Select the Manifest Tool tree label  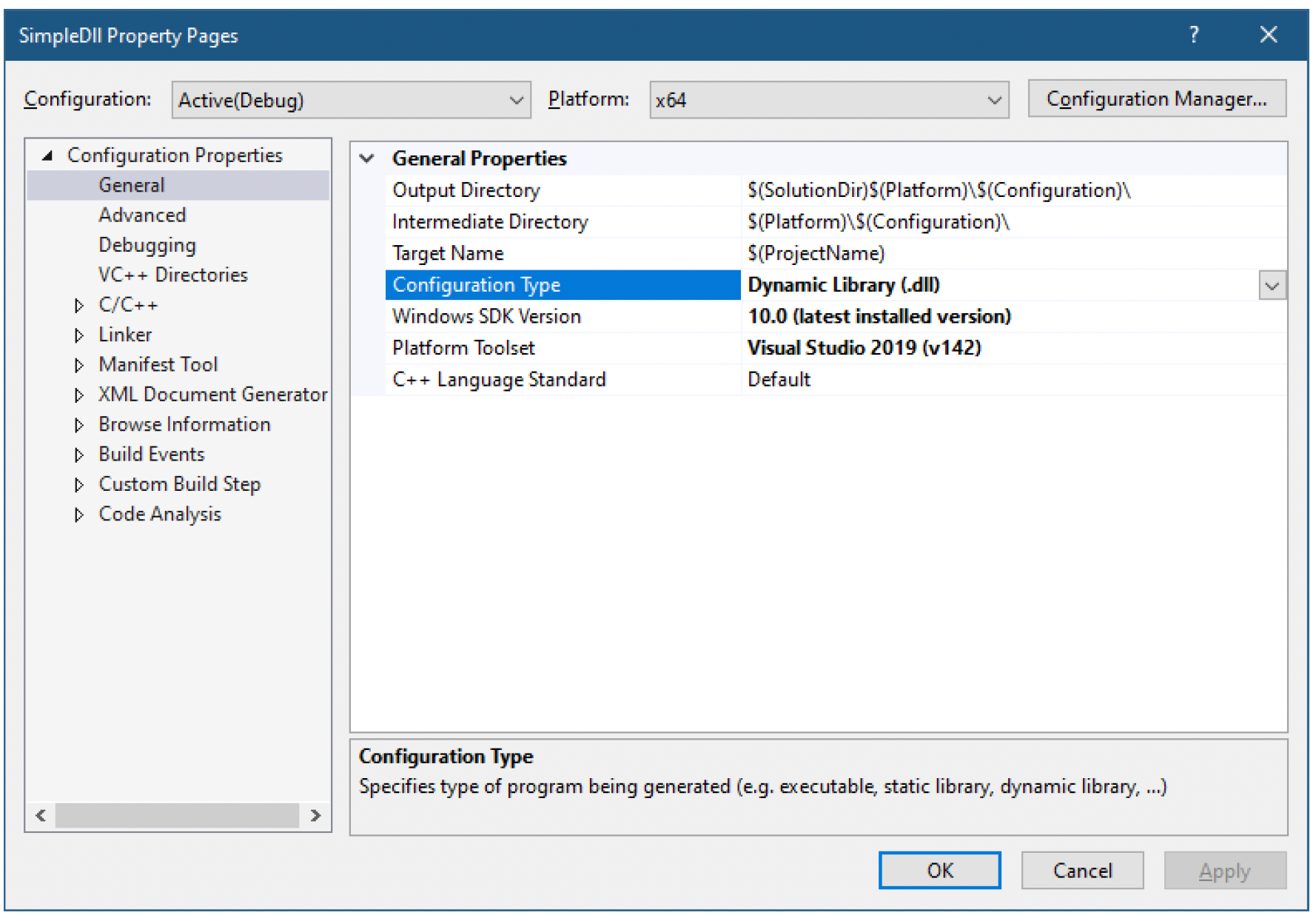pyautogui.click(x=158, y=364)
